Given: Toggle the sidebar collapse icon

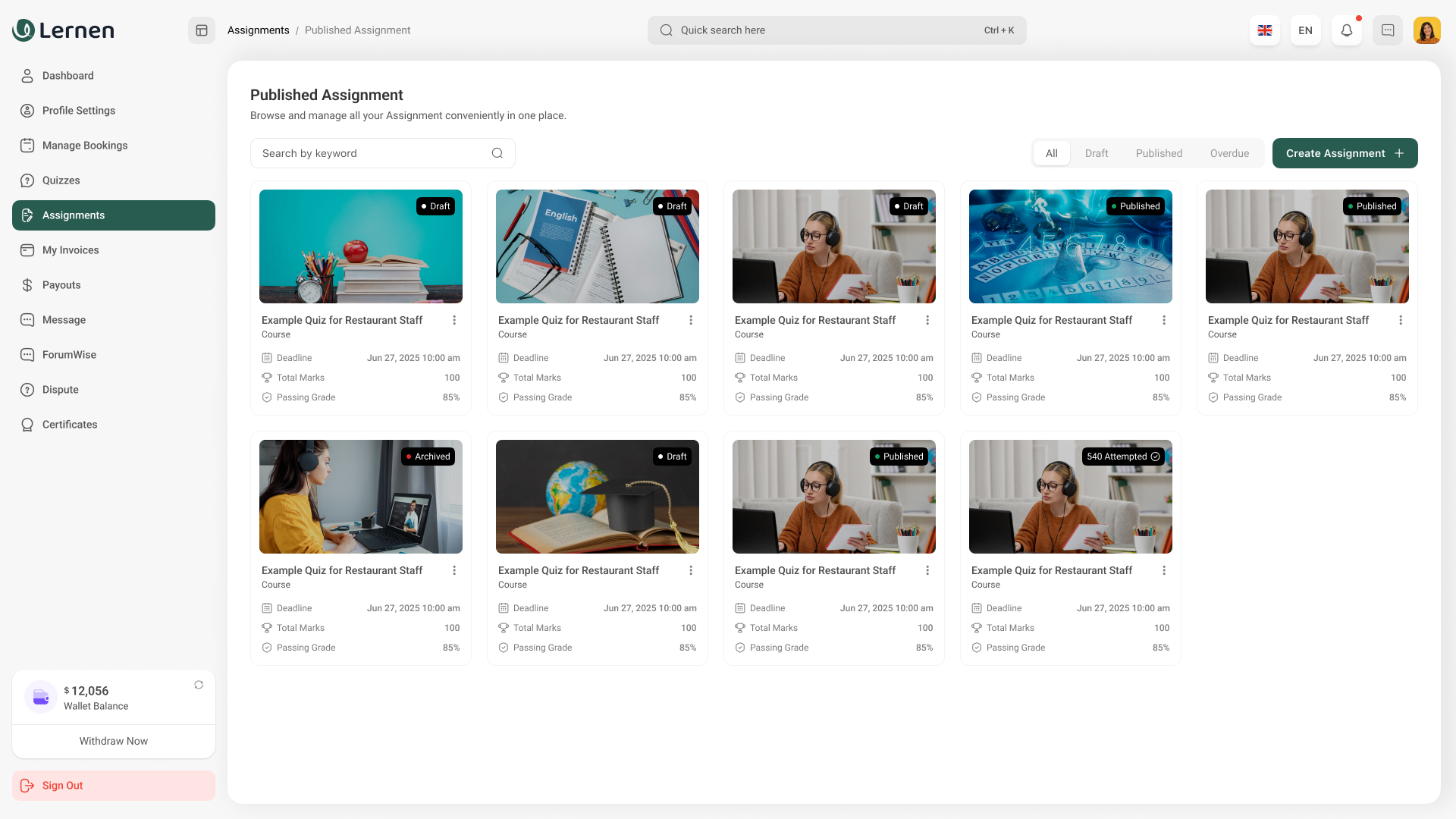Looking at the screenshot, I should coord(202,30).
